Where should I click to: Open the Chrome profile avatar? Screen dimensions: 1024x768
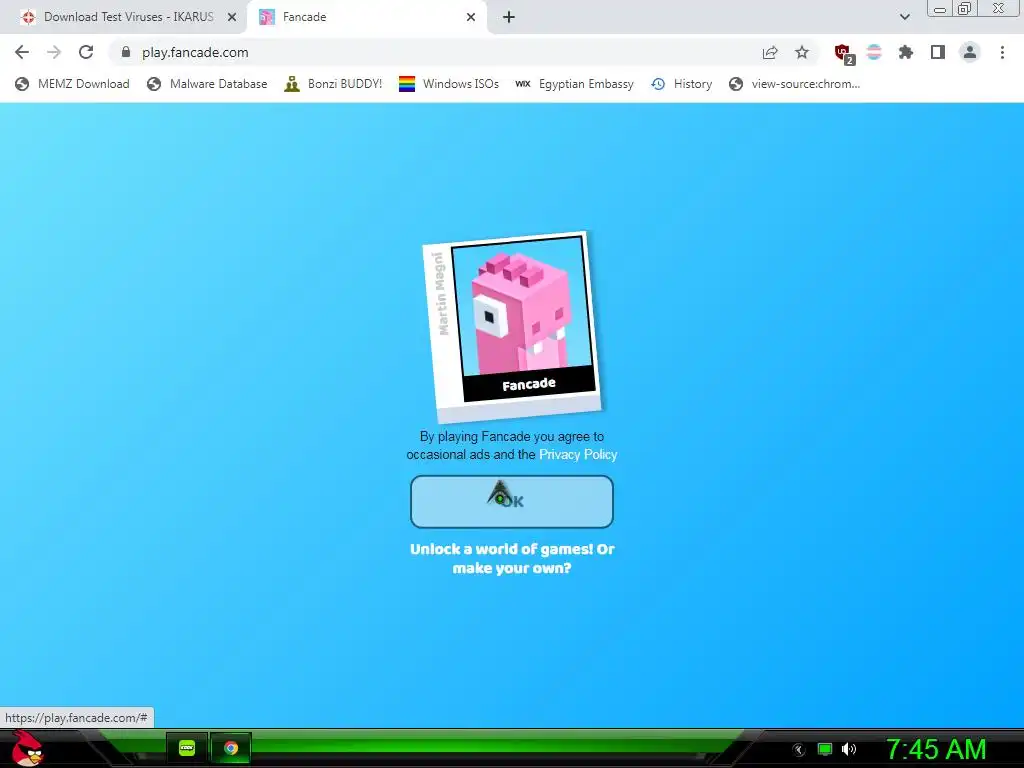(970, 52)
